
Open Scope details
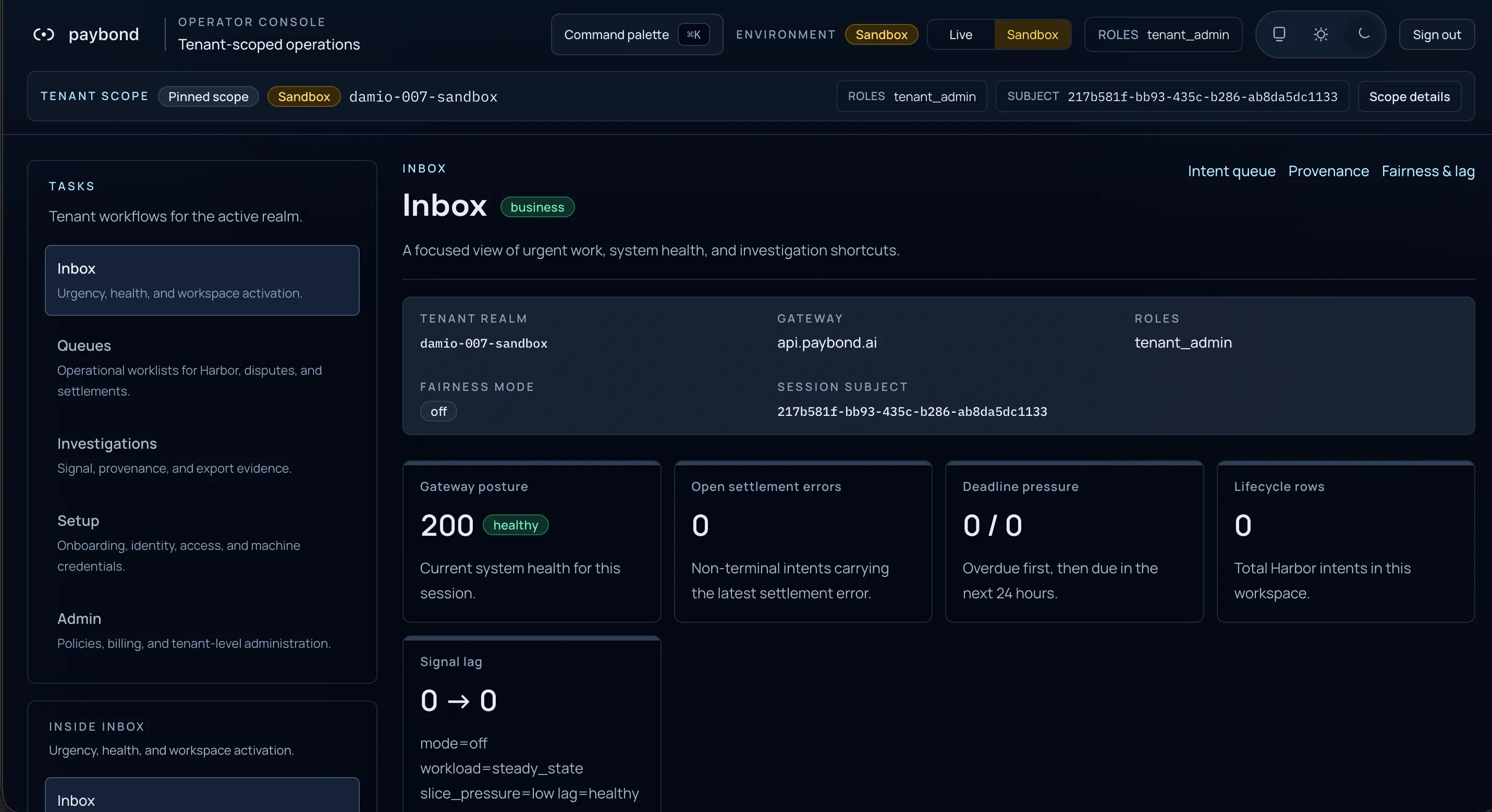coord(1409,97)
